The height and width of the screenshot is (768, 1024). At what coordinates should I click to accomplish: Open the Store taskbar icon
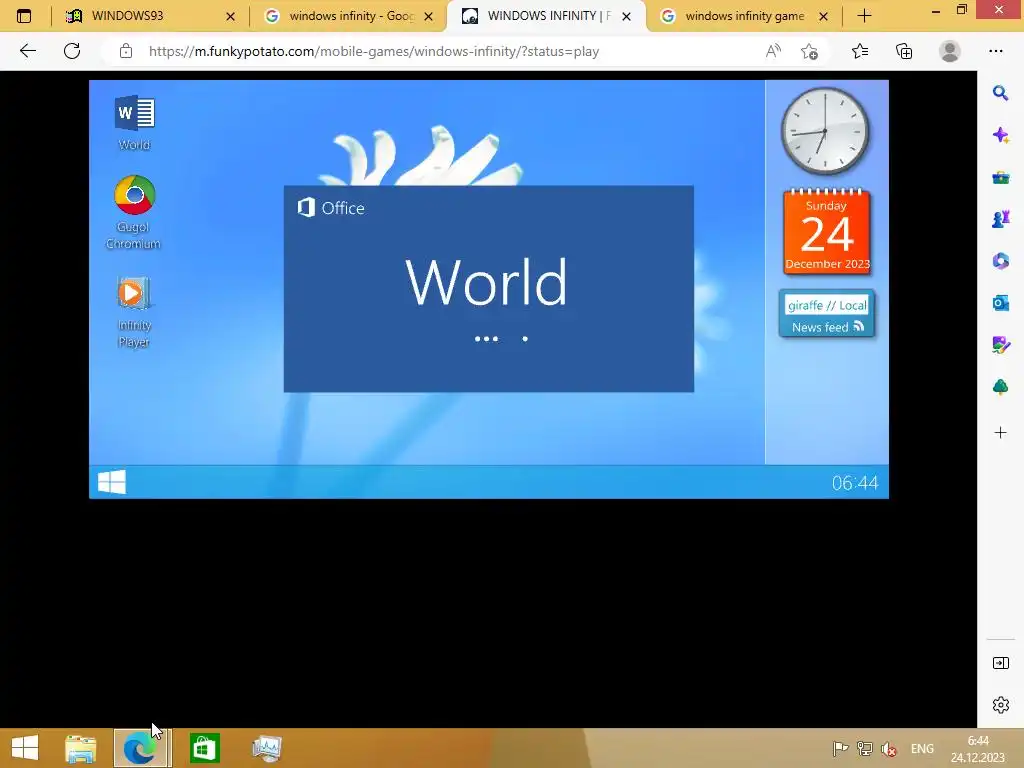click(x=204, y=748)
